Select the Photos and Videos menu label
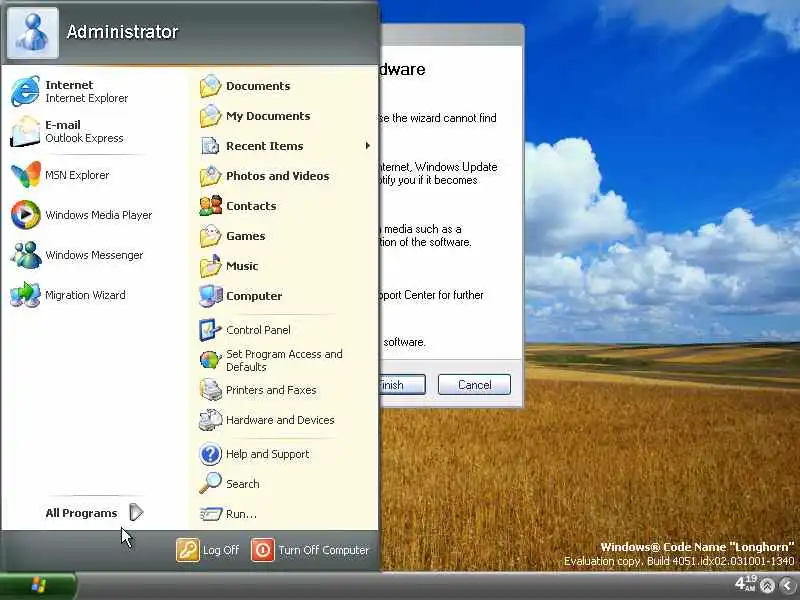 (x=278, y=176)
